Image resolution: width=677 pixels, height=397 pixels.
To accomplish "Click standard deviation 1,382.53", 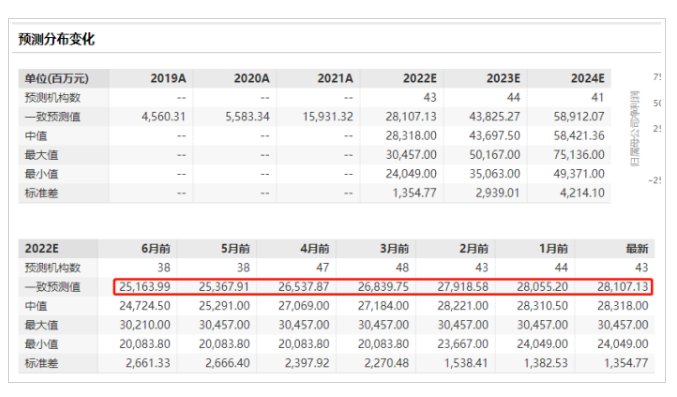I will click(x=546, y=363).
